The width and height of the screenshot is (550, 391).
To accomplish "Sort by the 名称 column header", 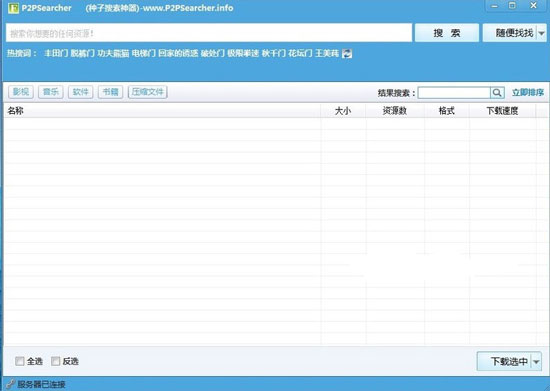I will pos(162,111).
